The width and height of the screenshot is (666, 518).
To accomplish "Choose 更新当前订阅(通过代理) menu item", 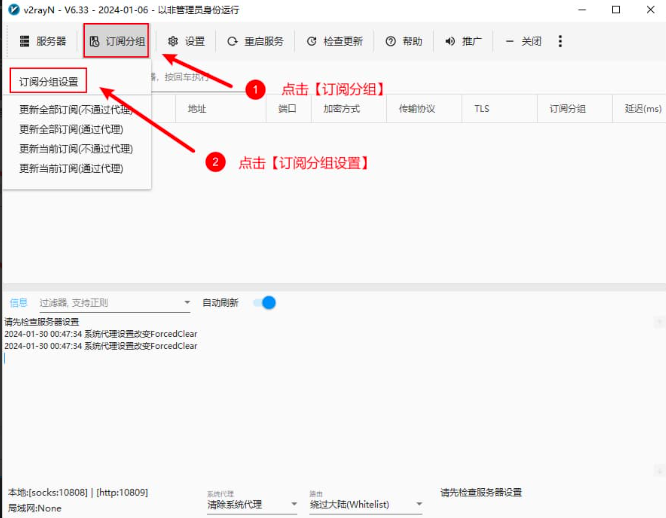I will 71,169.
